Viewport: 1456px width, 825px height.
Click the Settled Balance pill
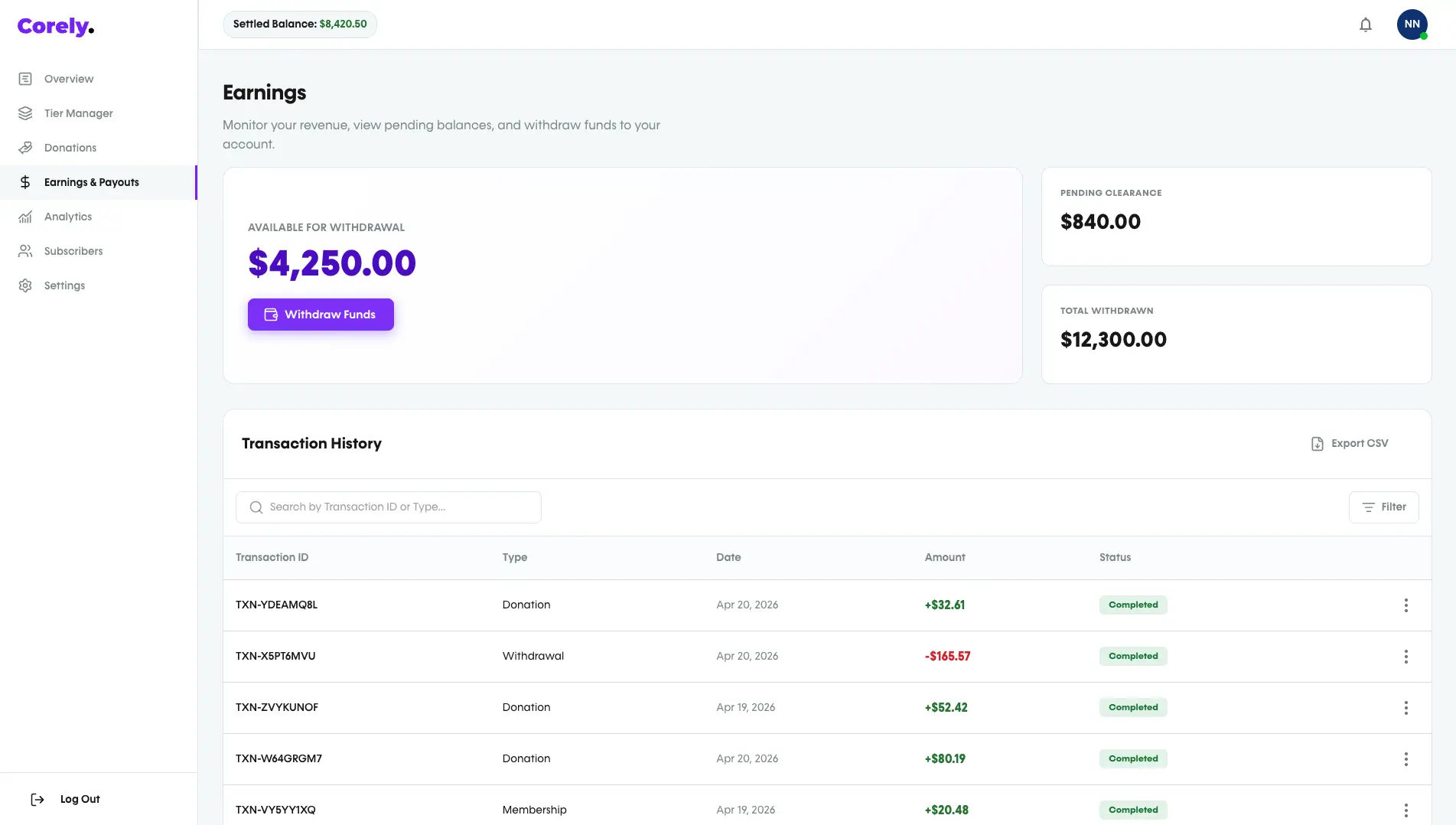coord(300,24)
